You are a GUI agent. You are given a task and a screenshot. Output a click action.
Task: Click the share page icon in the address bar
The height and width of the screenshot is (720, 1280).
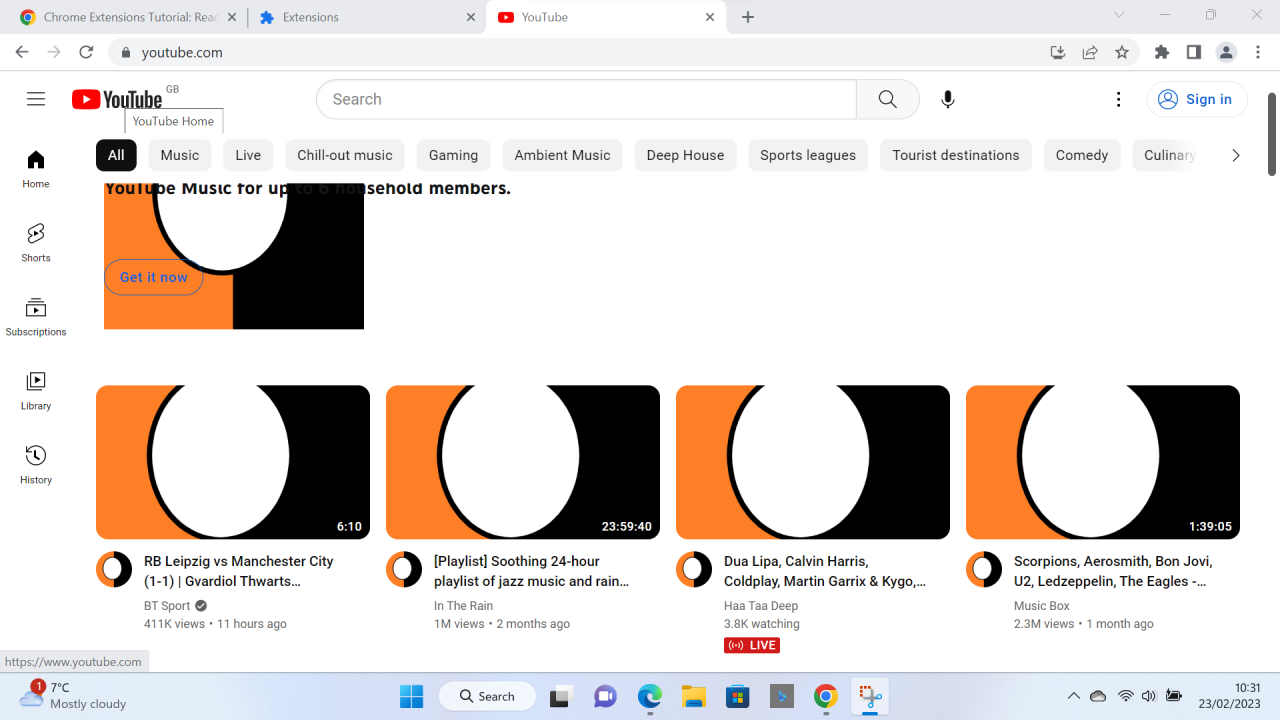click(1090, 52)
